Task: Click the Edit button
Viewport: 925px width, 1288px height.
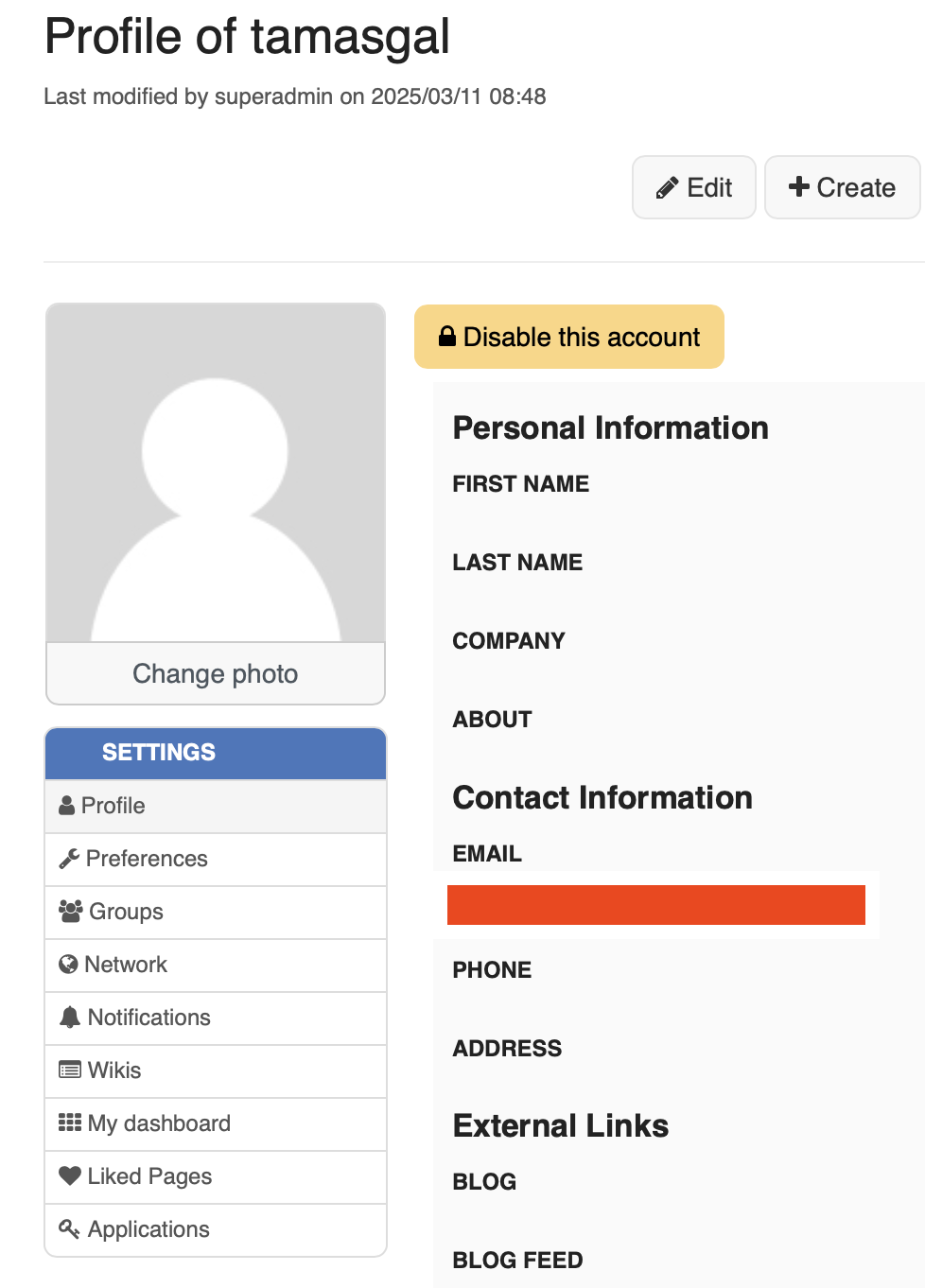Action: (x=694, y=187)
